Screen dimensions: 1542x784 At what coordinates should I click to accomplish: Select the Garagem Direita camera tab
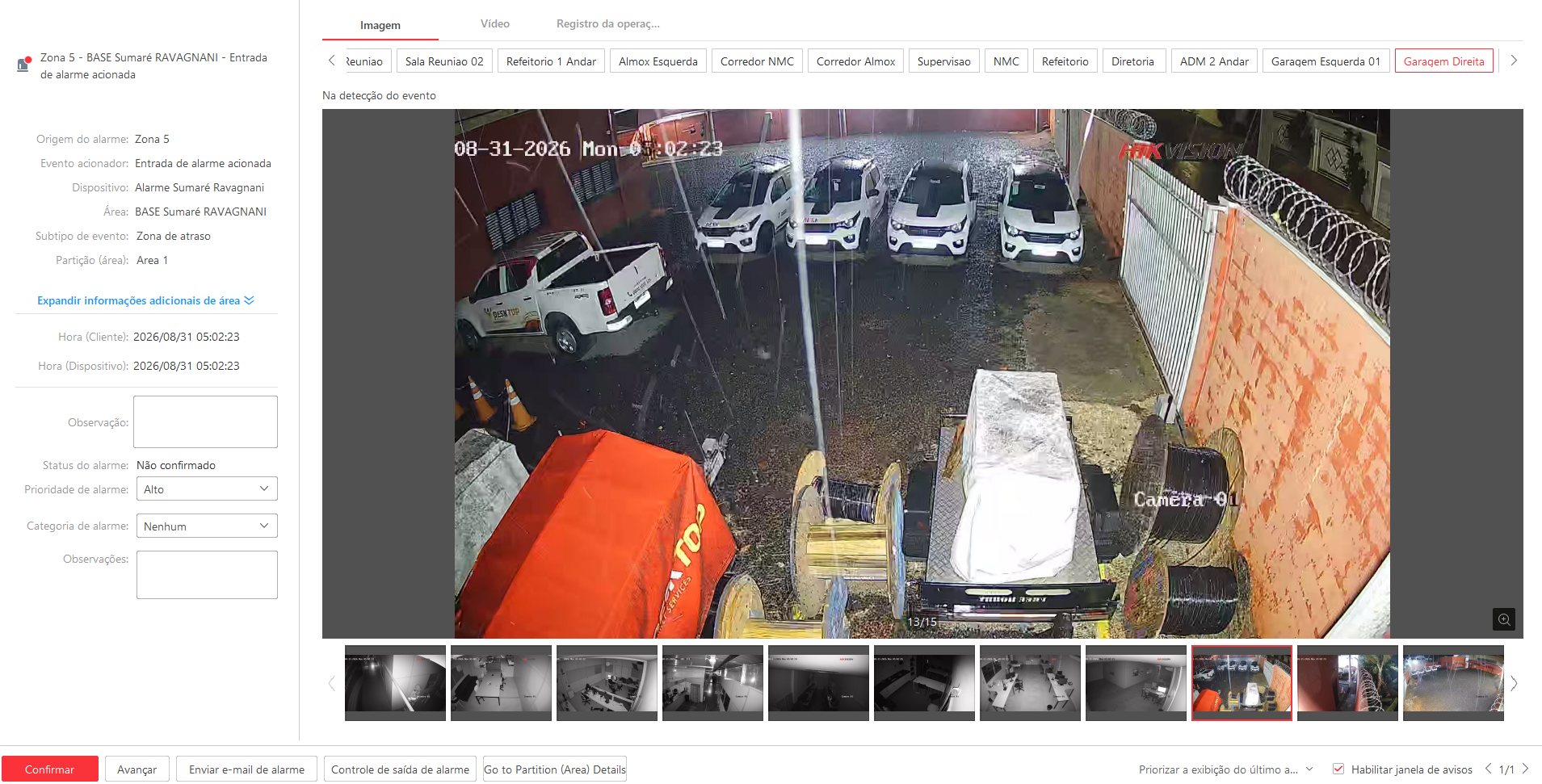[1444, 61]
